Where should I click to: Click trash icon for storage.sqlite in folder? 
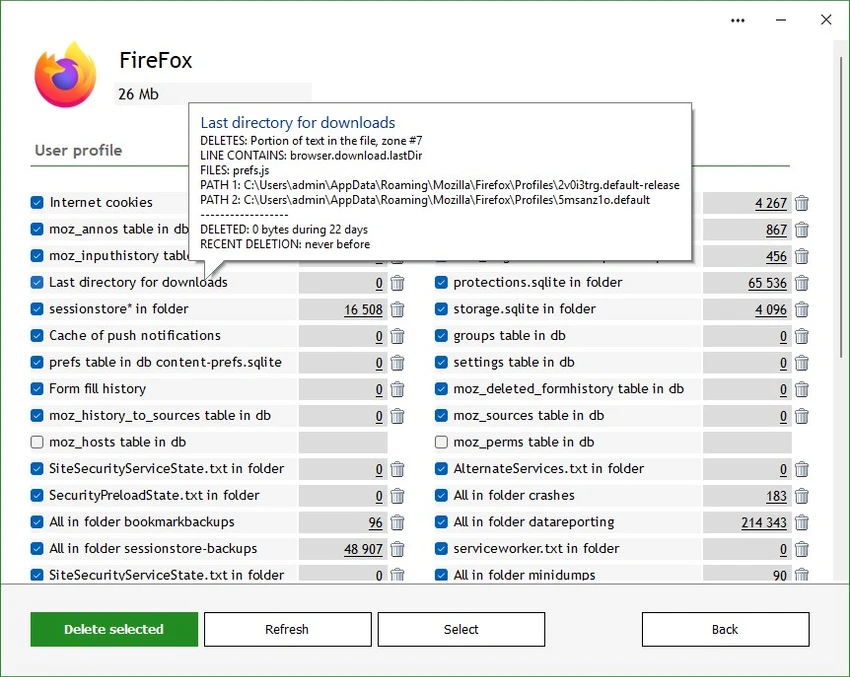pos(801,310)
